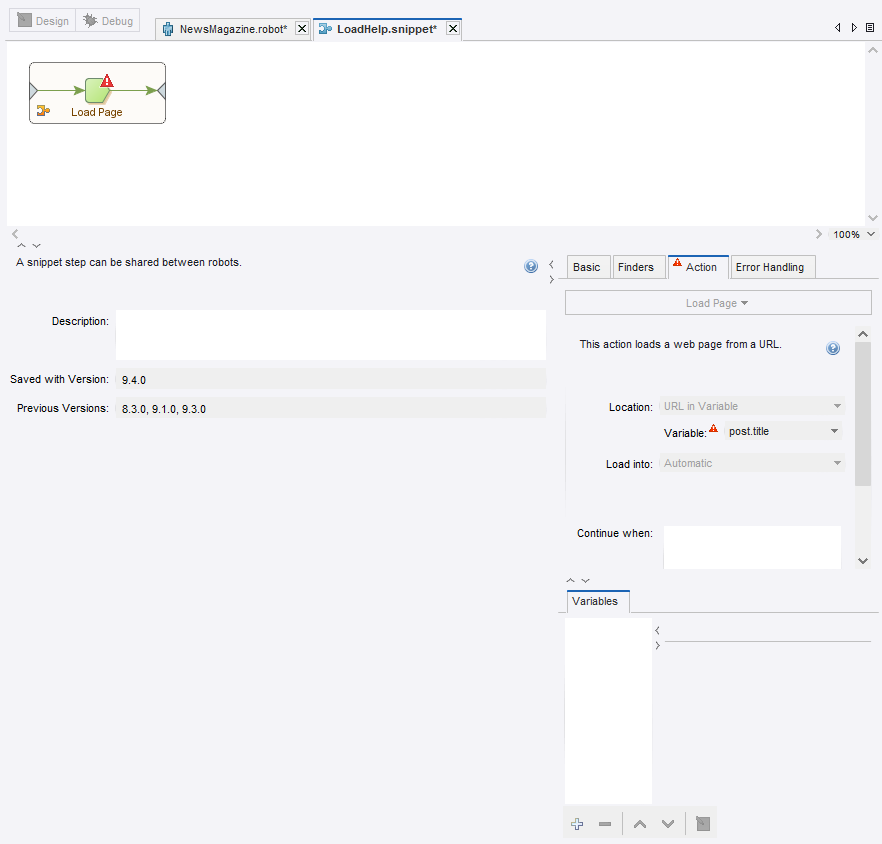Switch to the Finders tab
This screenshot has height=844, width=882.
tap(638, 266)
